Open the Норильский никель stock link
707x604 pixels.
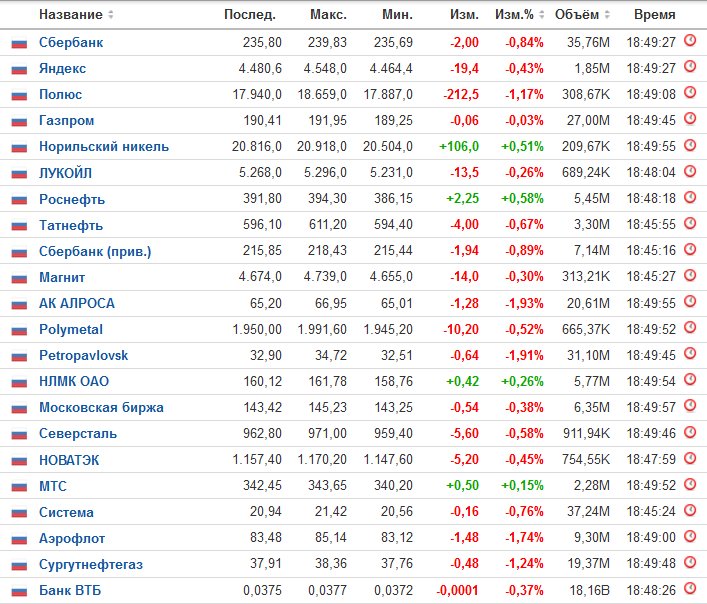(x=104, y=146)
